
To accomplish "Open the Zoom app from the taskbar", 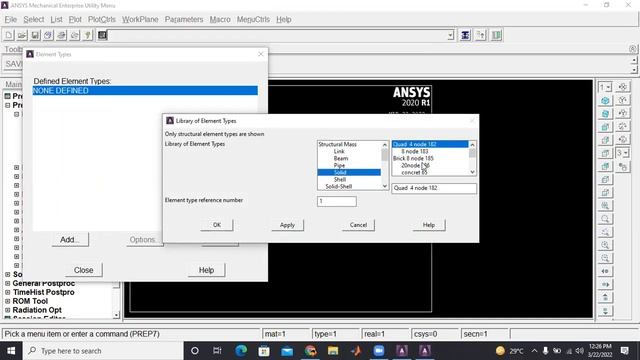I will (379, 351).
